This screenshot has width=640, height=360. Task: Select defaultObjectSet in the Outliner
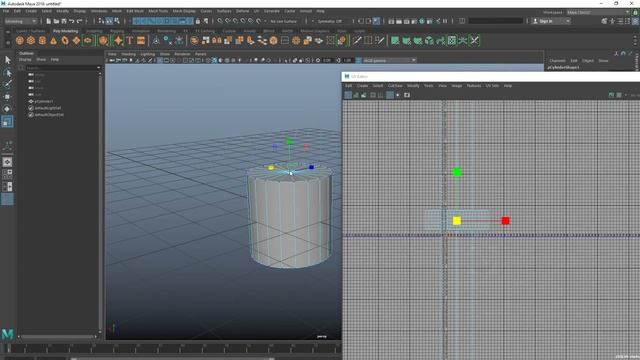49,115
